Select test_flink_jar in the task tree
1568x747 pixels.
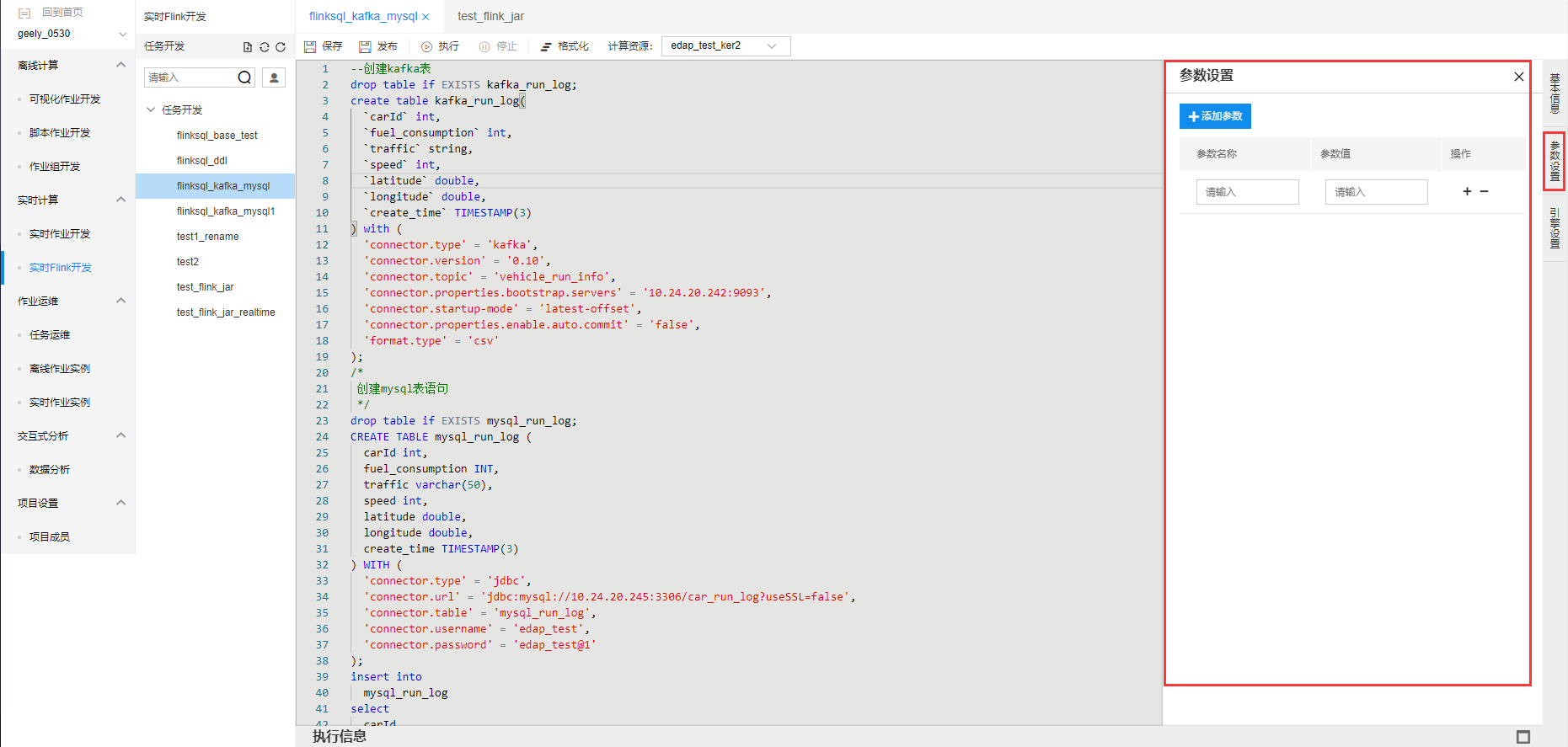[x=205, y=287]
